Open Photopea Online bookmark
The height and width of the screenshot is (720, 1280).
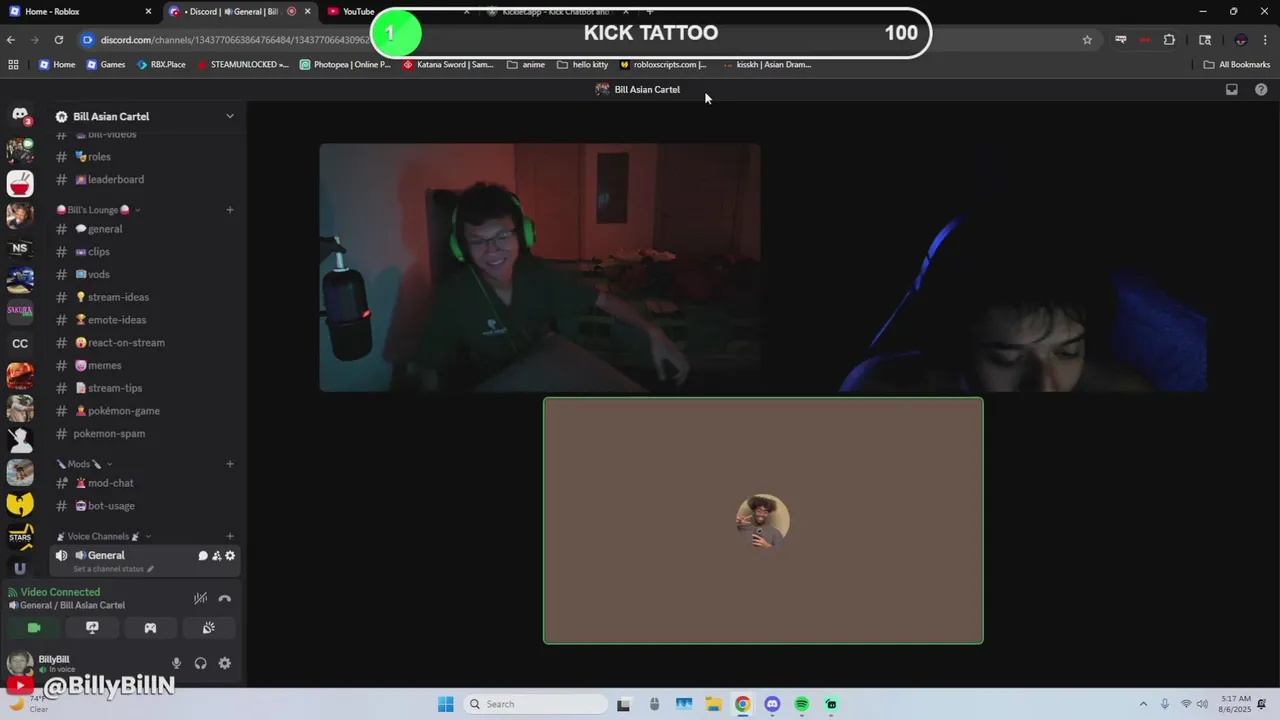coord(346,64)
